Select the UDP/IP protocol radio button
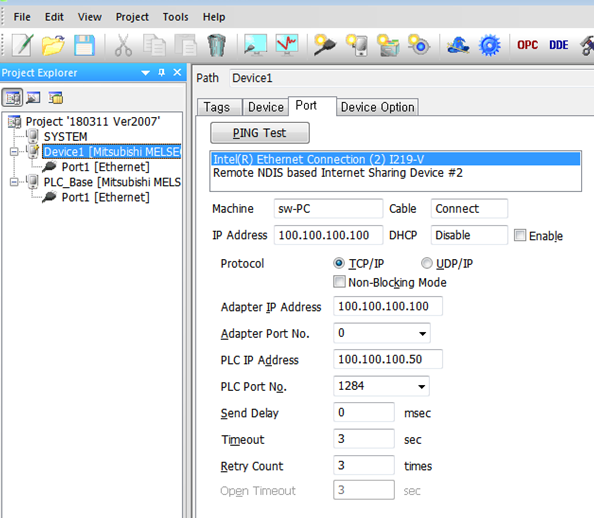594x518 pixels. [427, 263]
